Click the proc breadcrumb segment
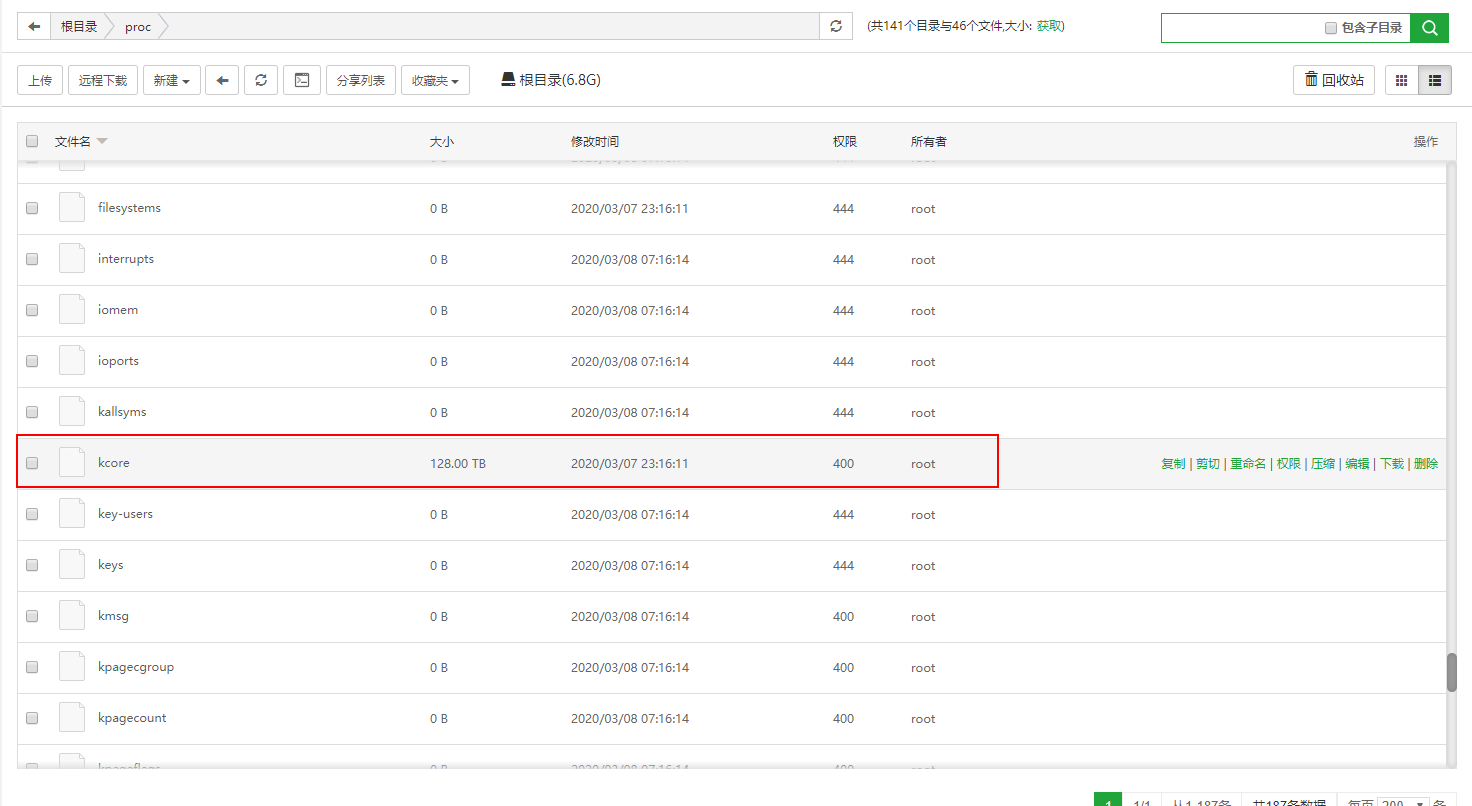This screenshot has height=806, width=1472. coord(138,27)
